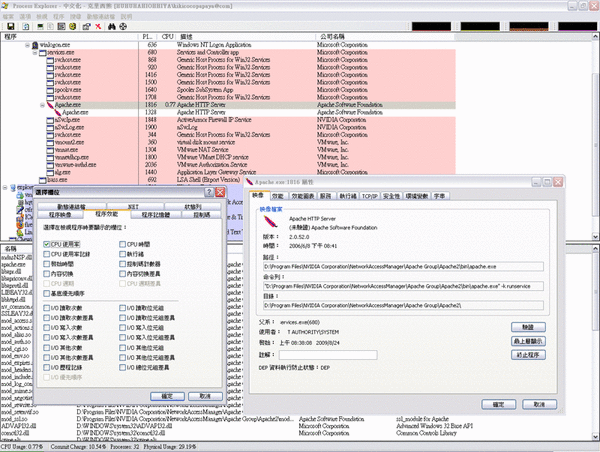Open the 選項 menu
This screenshot has height=452, width=600.
coord(25,16)
